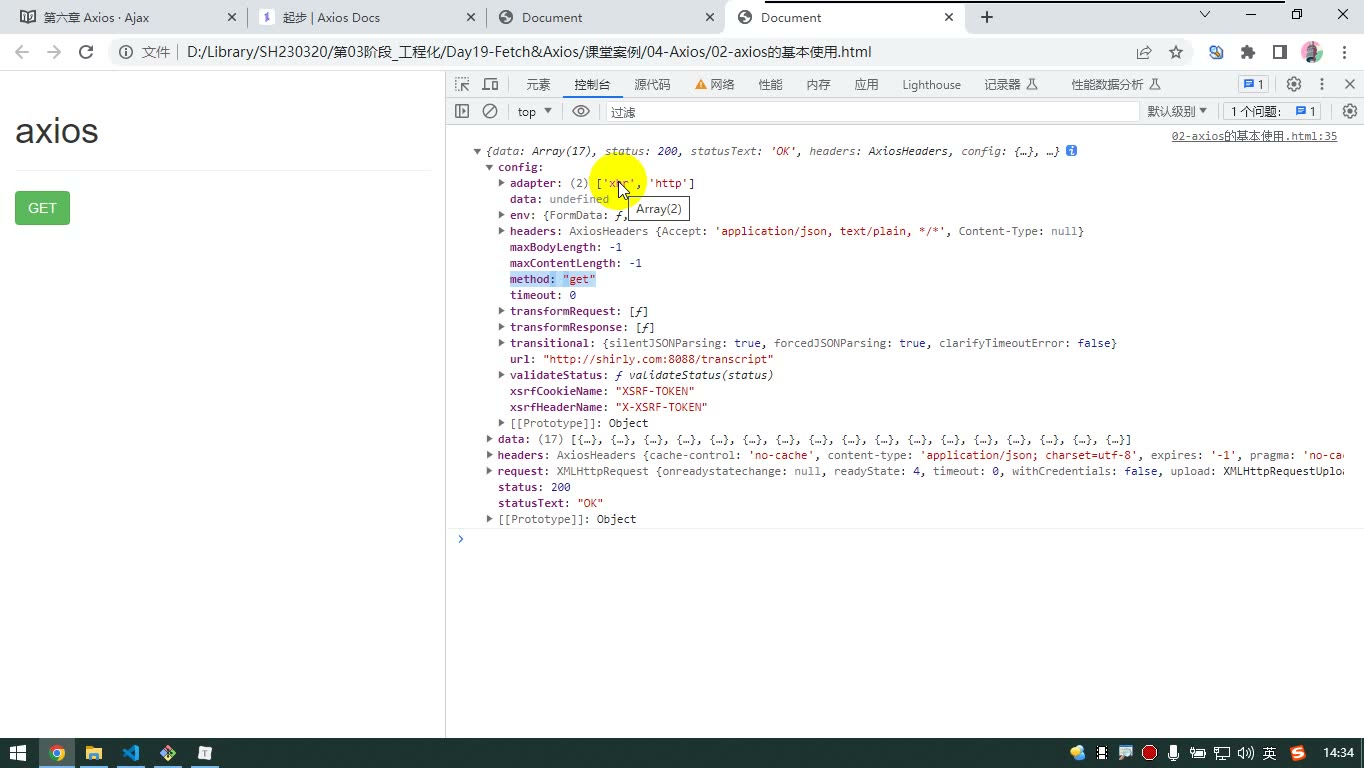Open Visual Studio Code from the taskbar
Screen dimensions: 1364x768
(130, 753)
